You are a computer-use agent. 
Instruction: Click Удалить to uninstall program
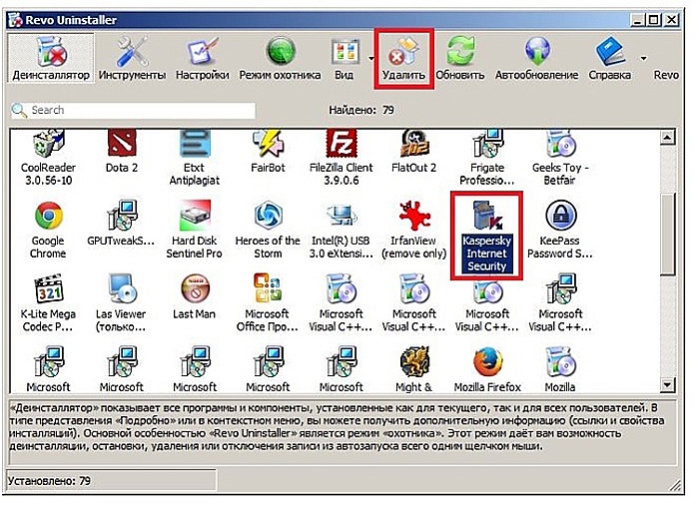tap(404, 58)
